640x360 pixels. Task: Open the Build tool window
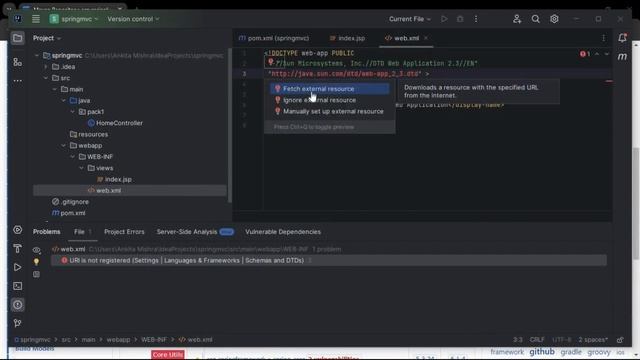(18, 248)
